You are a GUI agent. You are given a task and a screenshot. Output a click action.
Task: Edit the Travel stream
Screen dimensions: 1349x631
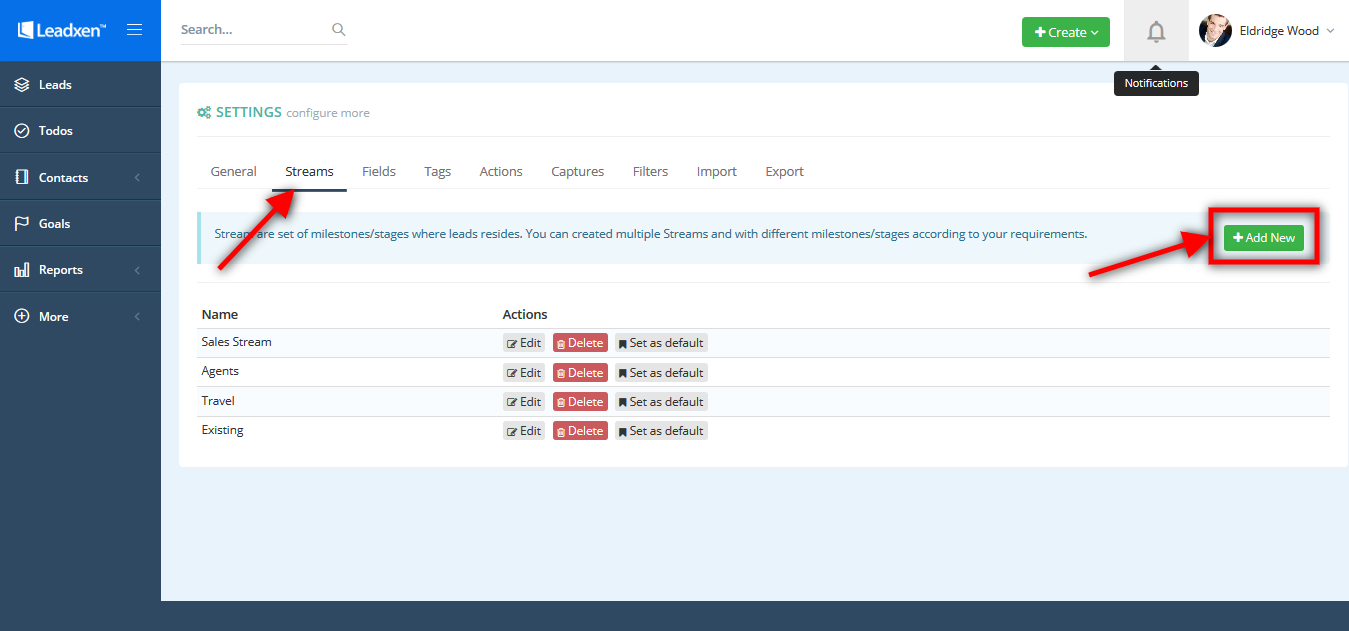(524, 402)
